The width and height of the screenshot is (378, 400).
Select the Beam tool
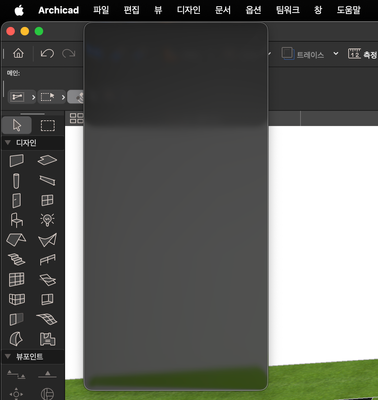[x=47, y=180]
